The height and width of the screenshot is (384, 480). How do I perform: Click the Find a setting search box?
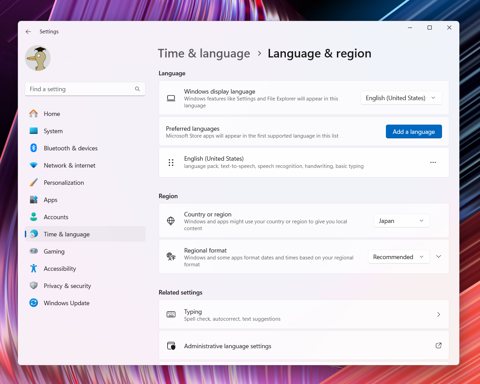(x=85, y=89)
